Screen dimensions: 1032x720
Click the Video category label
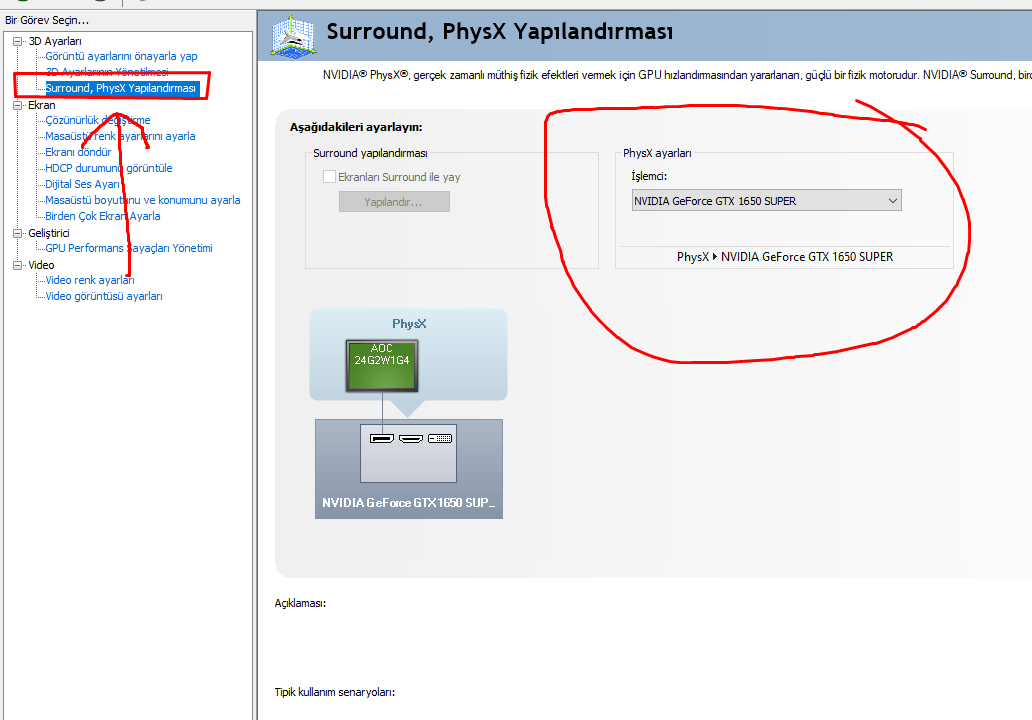pyautogui.click(x=41, y=265)
